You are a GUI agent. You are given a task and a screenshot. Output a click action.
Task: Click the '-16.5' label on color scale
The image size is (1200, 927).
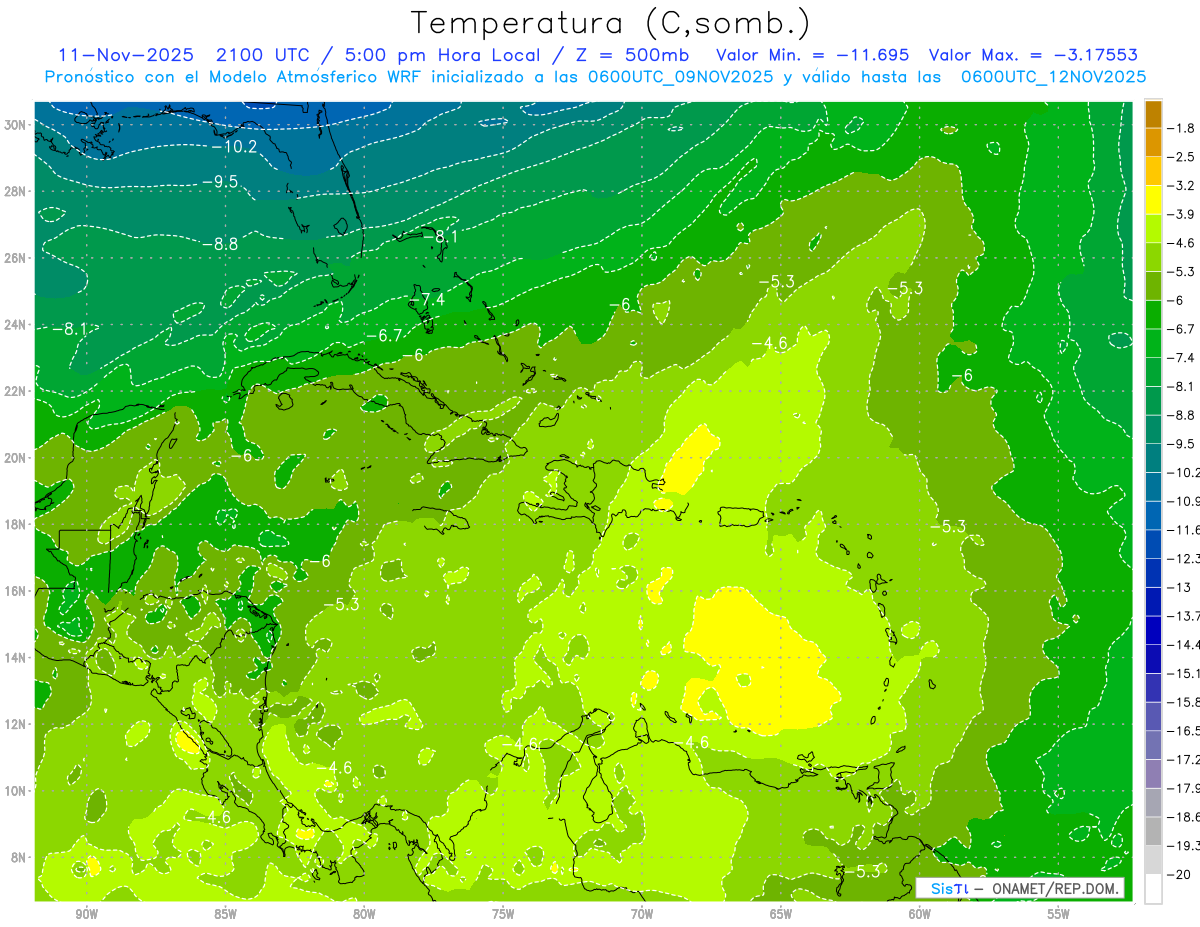tap(1185, 731)
